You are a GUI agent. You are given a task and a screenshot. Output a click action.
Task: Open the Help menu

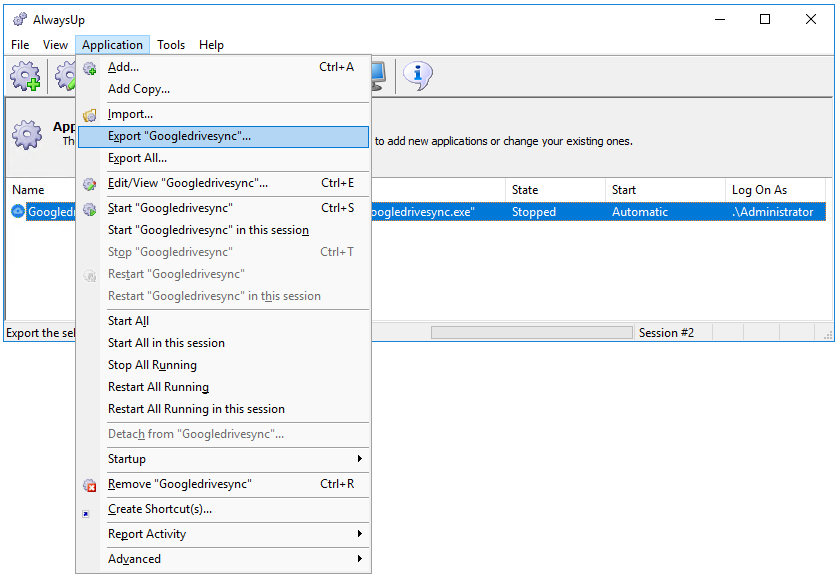(211, 45)
